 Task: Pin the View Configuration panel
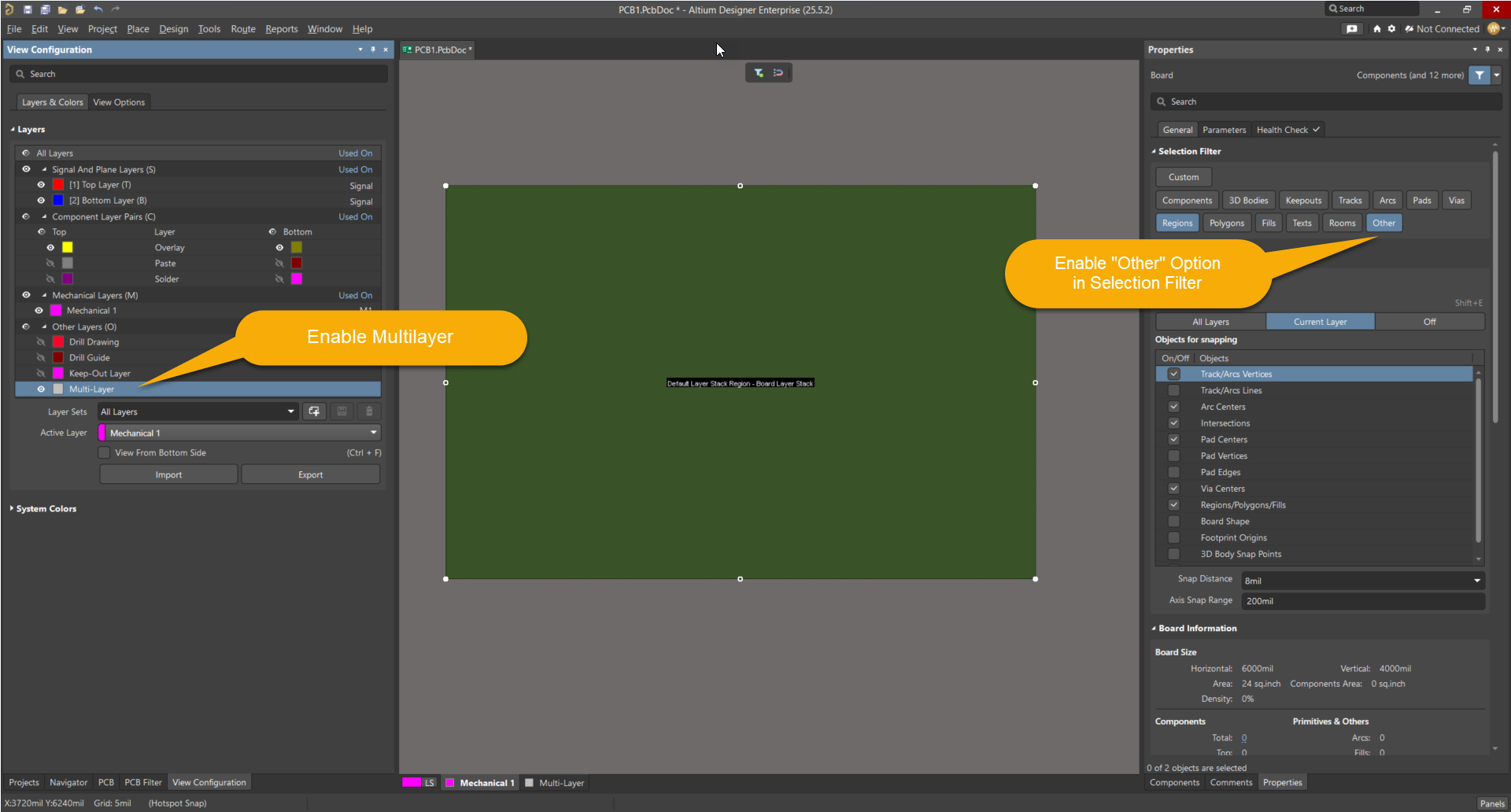point(373,50)
